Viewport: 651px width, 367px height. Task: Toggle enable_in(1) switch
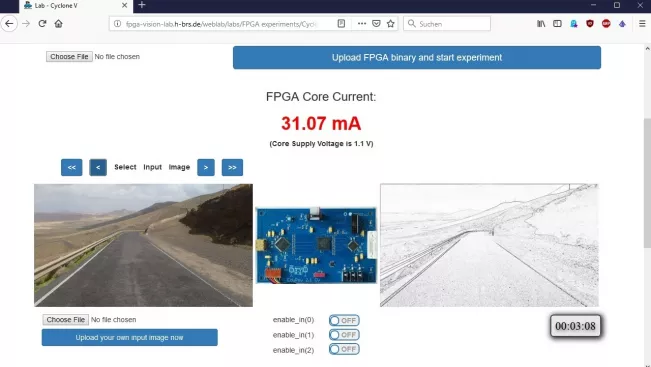point(344,335)
